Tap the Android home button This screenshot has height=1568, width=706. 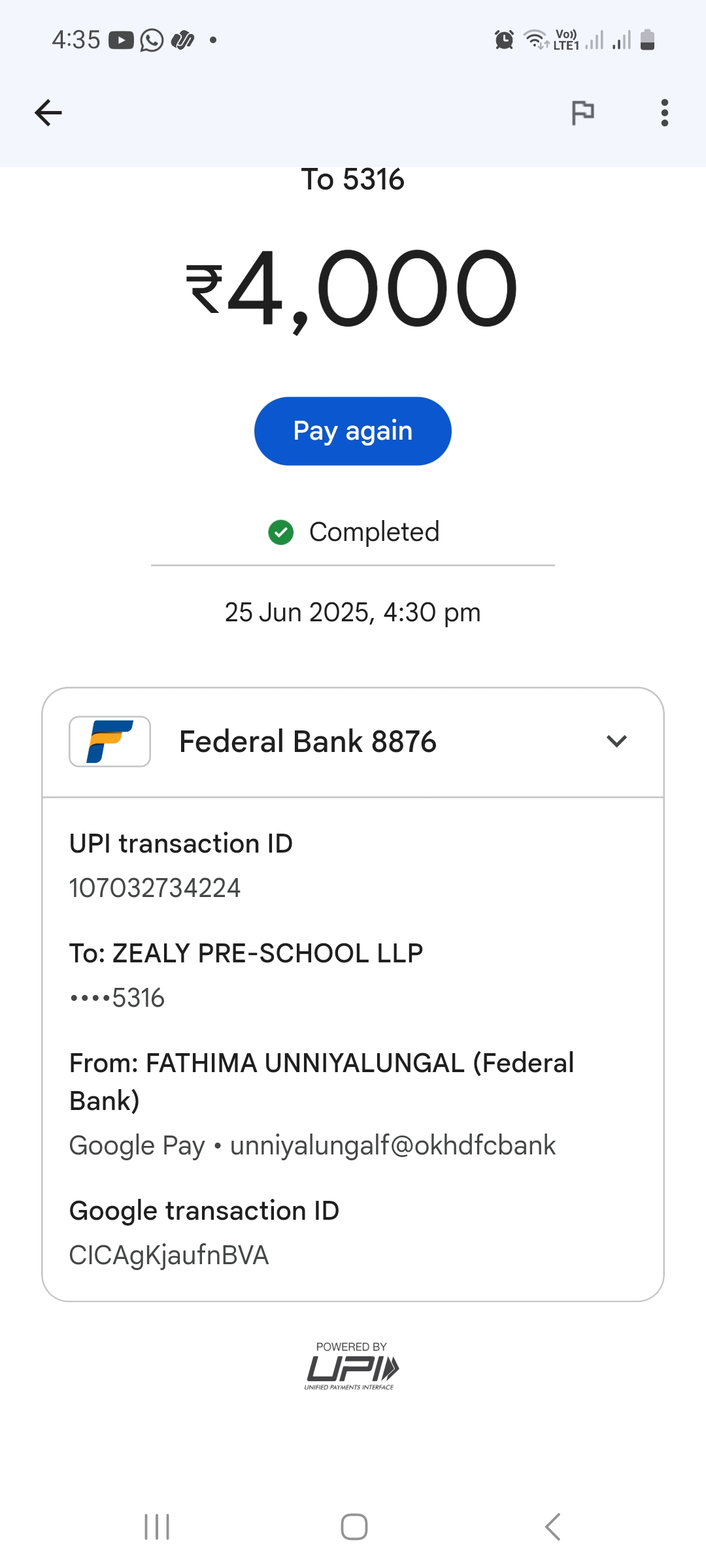[354, 1526]
